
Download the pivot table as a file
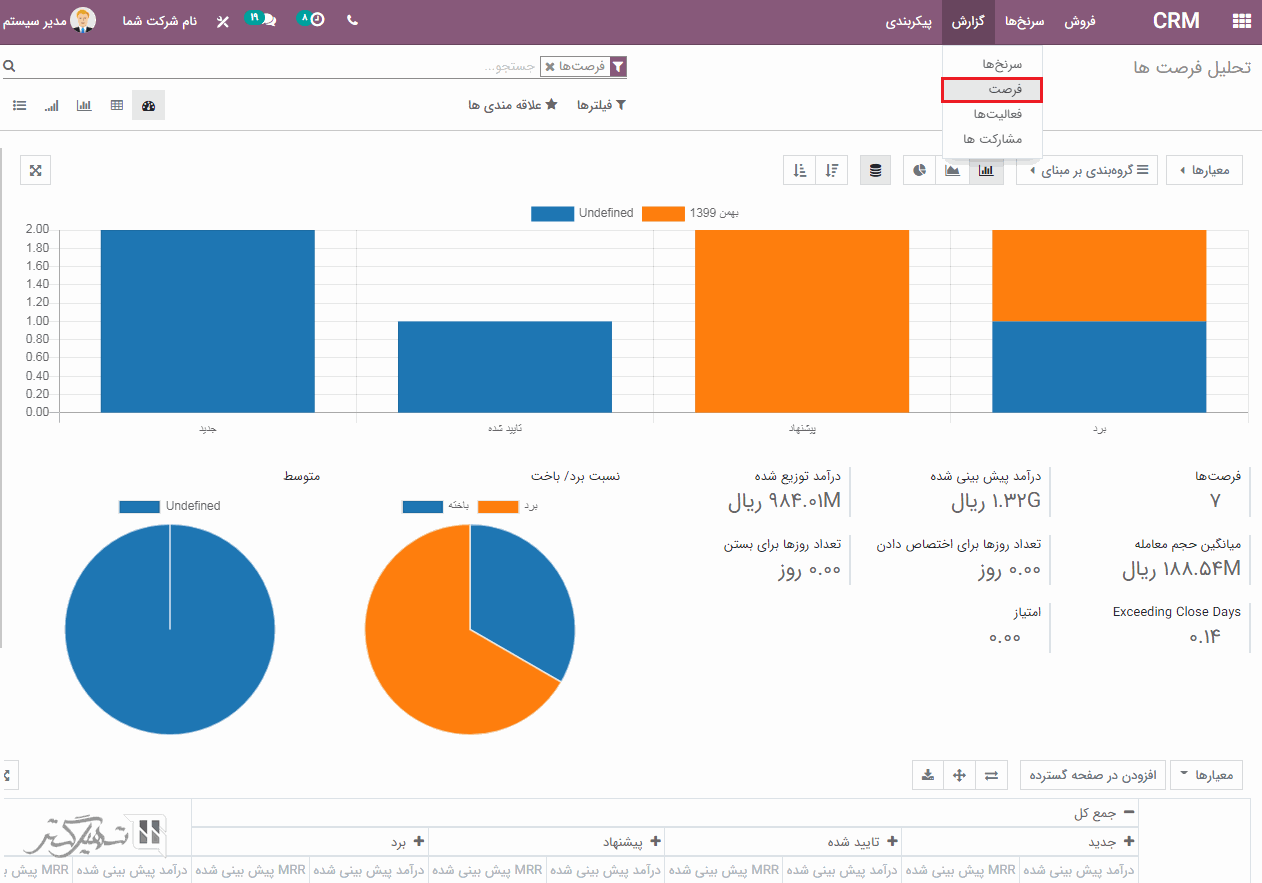[928, 775]
